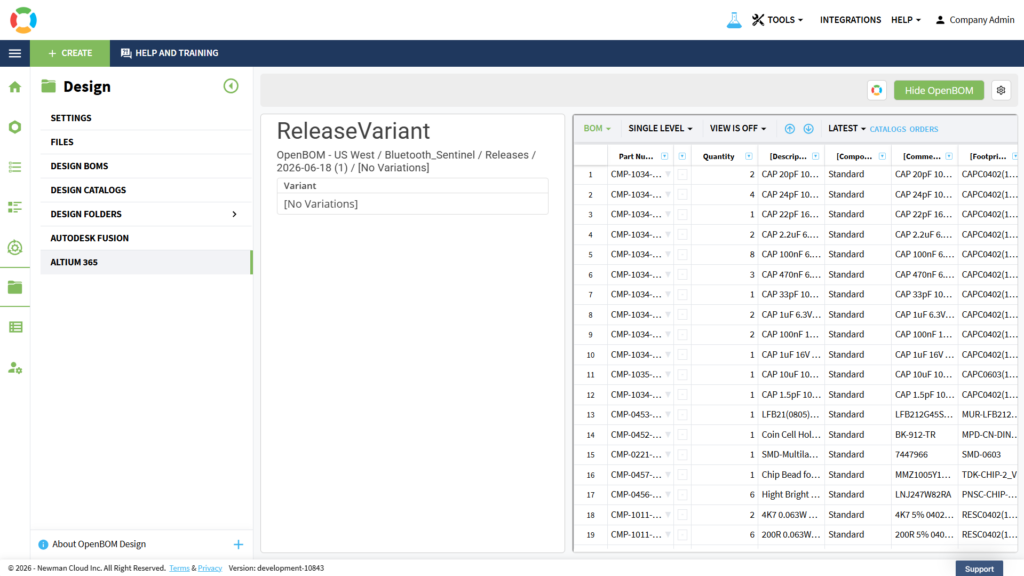This screenshot has height=576, width=1024.
Task: Click the CAP 10uF description cell in row 11
Action: pyautogui.click(x=790, y=375)
